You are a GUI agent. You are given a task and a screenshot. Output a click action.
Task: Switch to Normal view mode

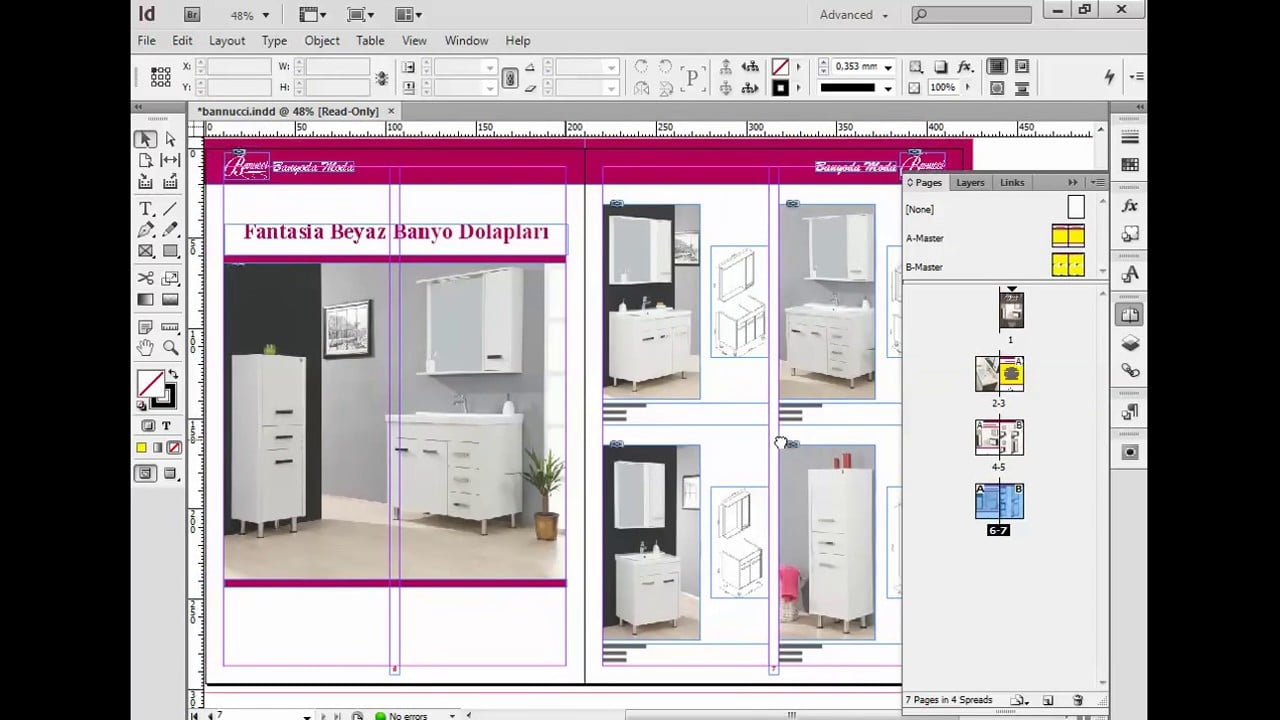[x=146, y=473]
